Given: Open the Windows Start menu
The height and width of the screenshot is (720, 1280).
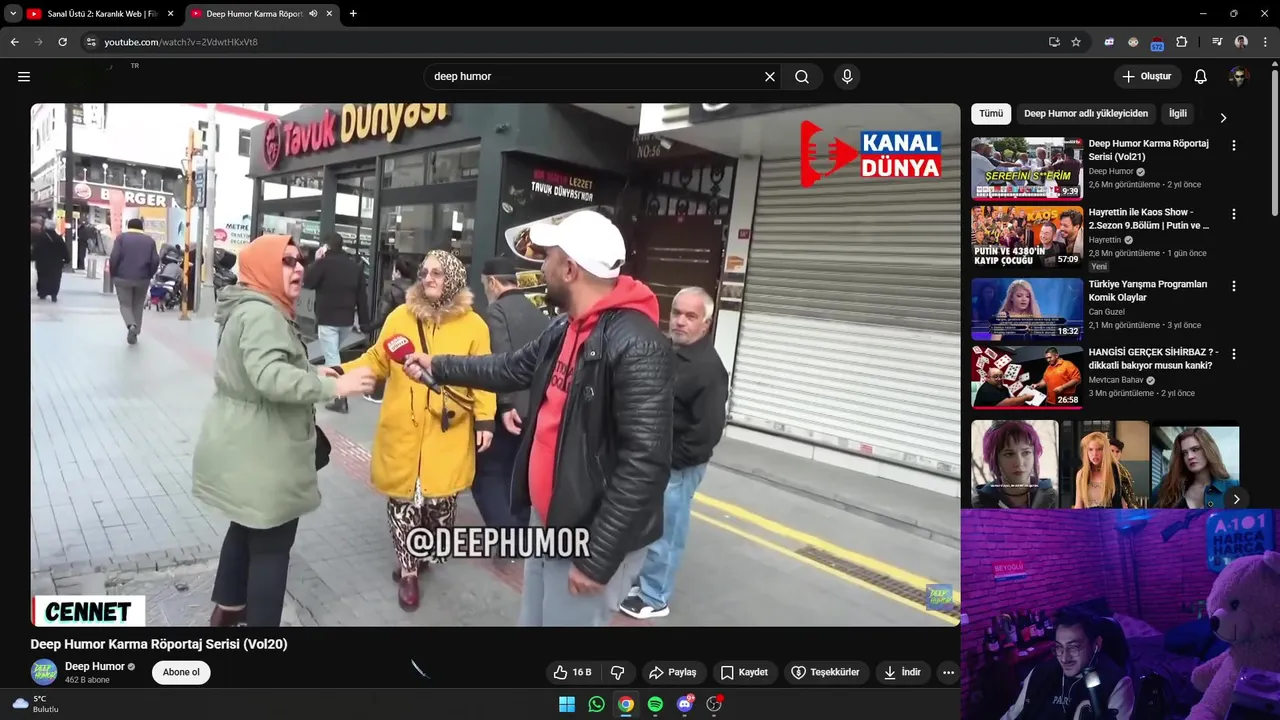Looking at the screenshot, I should tap(567, 704).
